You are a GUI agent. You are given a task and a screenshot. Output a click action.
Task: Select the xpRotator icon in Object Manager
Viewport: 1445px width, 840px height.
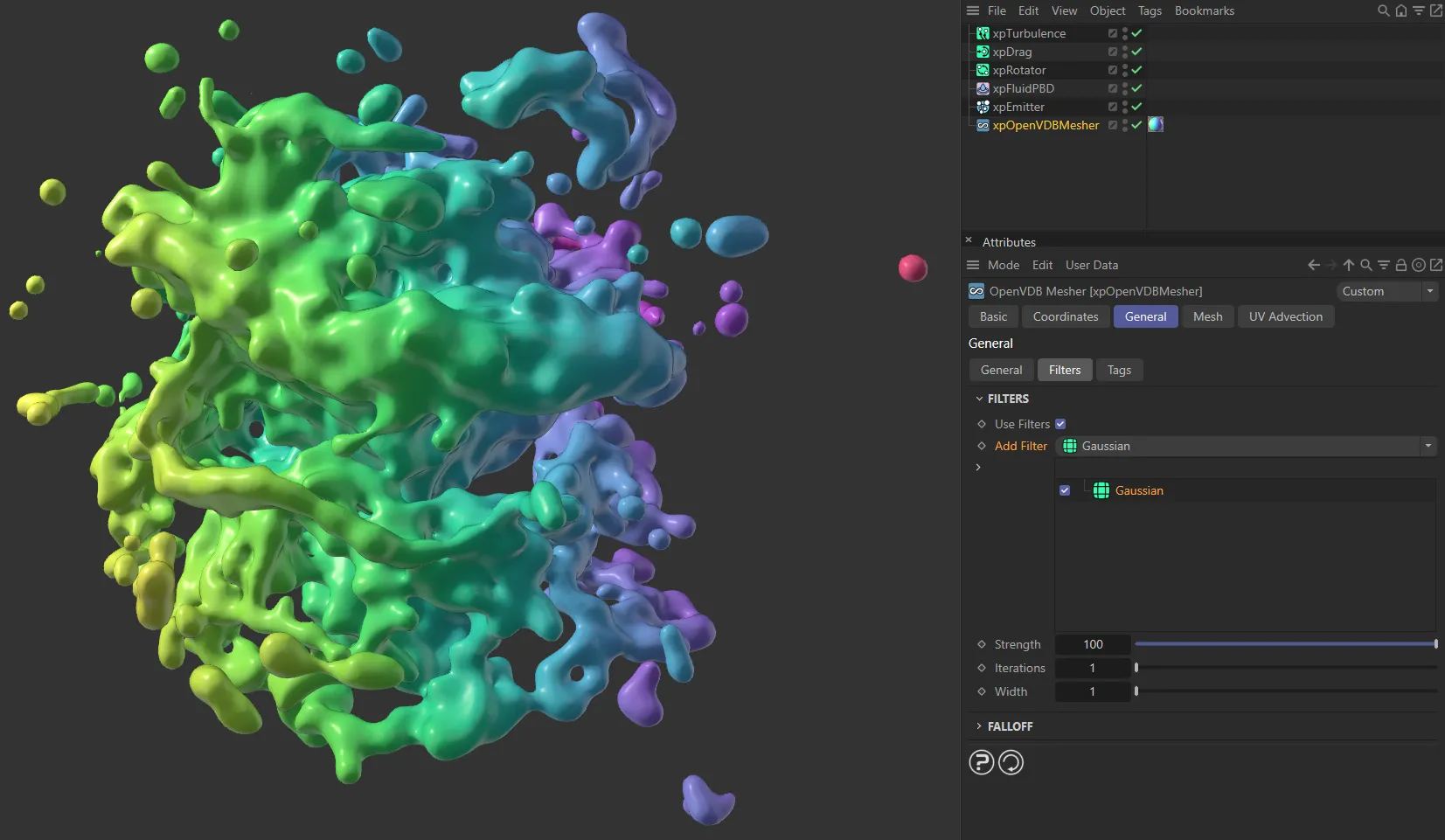[x=983, y=70]
